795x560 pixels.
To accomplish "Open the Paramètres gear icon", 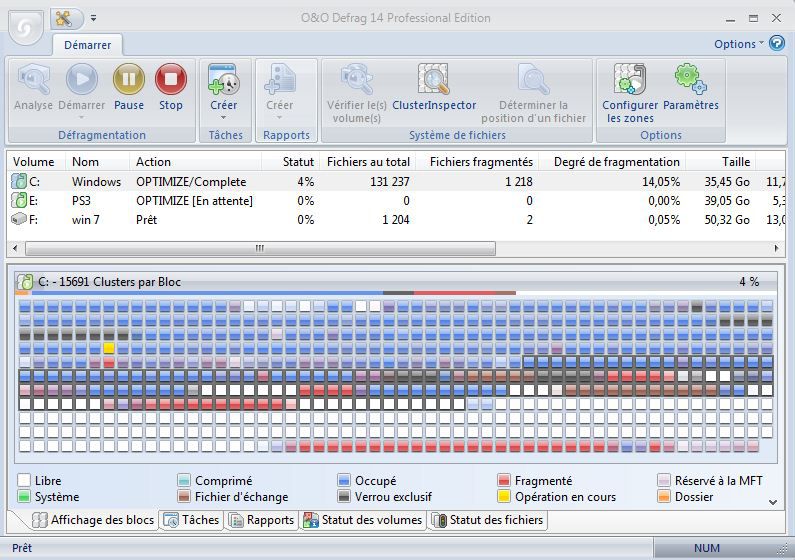I will point(691,80).
